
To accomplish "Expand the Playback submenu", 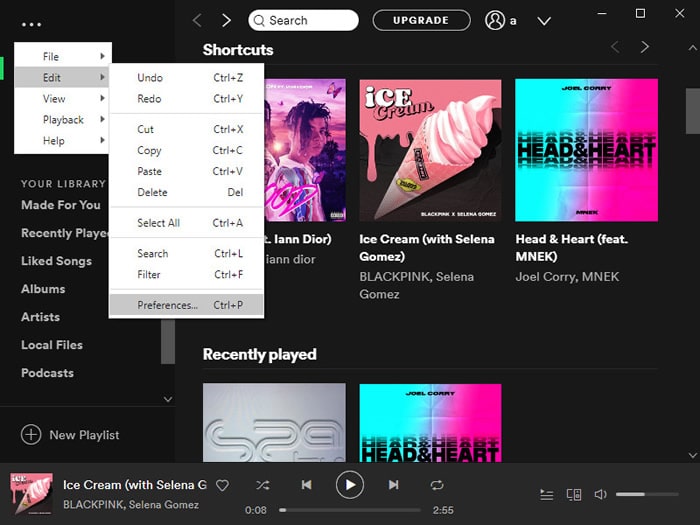I will [62, 120].
